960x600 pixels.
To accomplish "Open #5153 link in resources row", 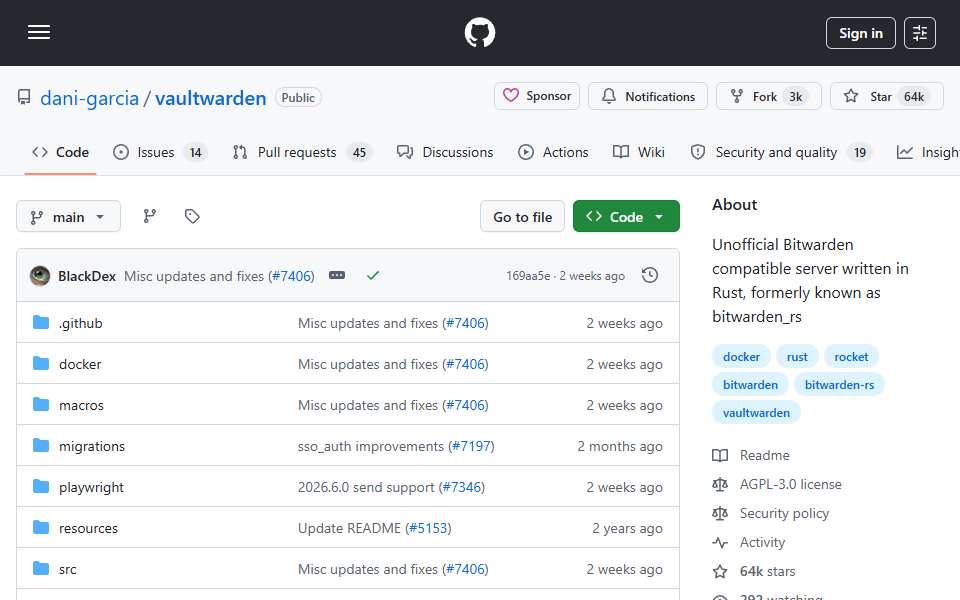I will pos(428,528).
